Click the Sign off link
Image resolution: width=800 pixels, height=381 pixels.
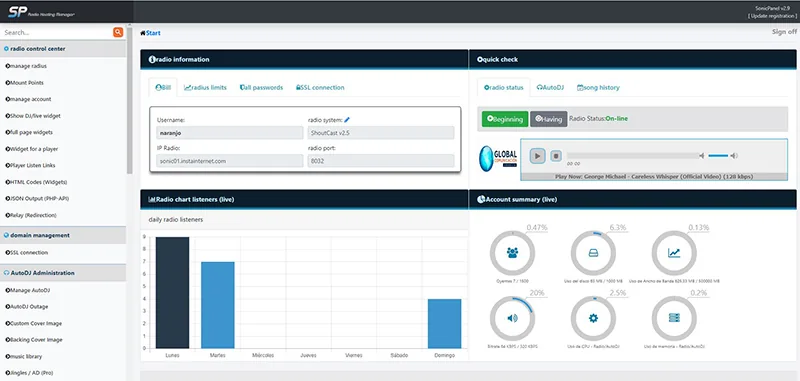(x=784, y=32)
